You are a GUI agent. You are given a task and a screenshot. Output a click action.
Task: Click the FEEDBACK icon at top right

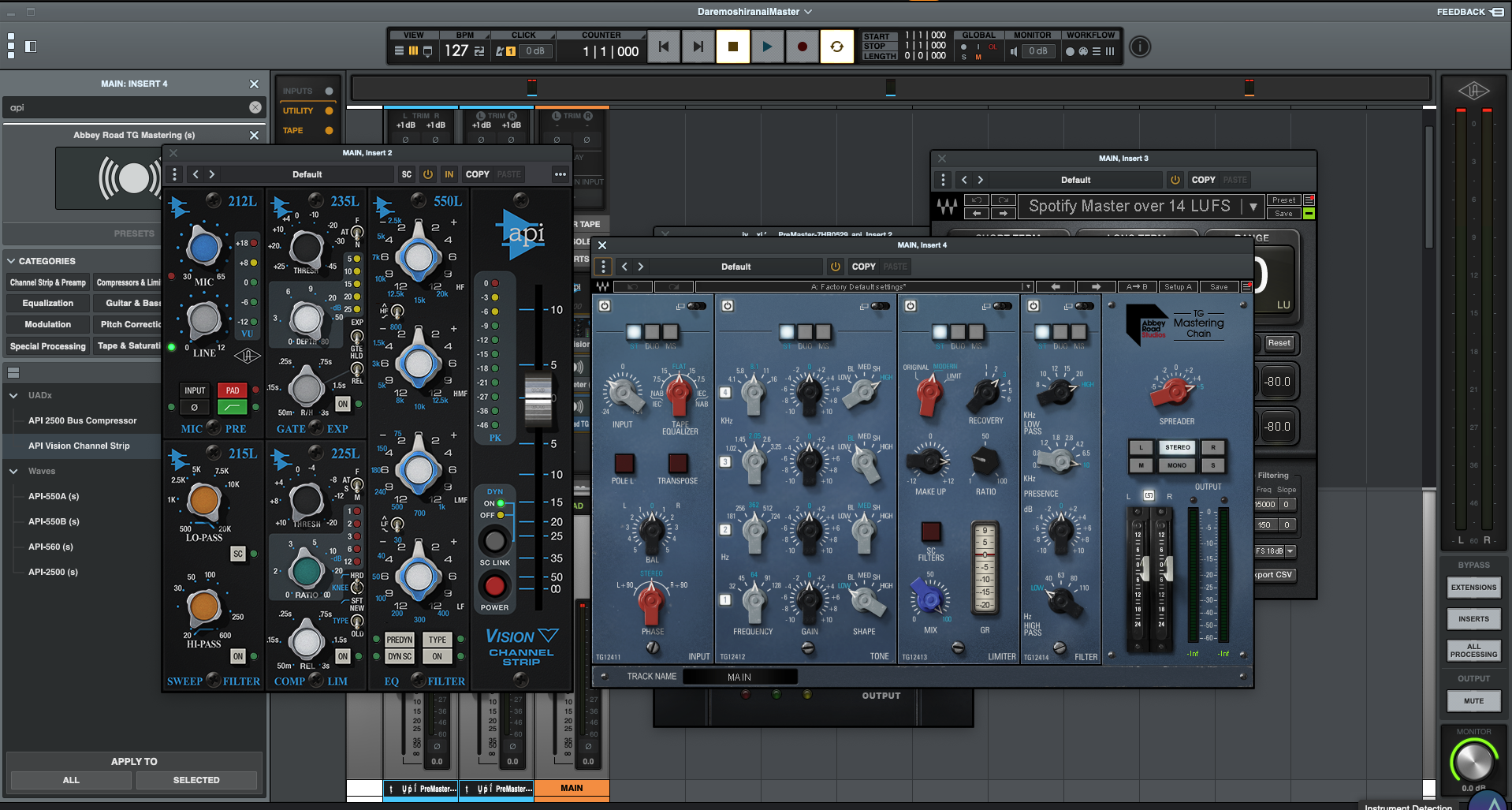point(1496,12)
